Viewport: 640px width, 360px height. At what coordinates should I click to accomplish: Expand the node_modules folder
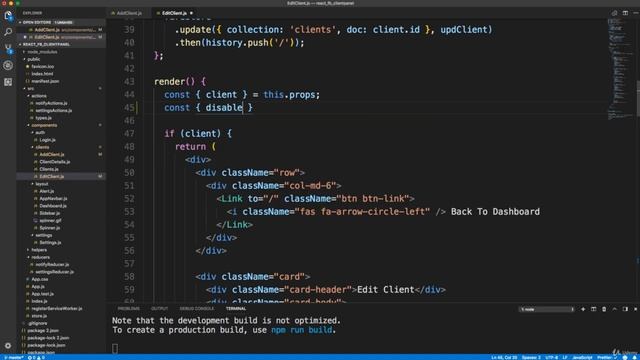point(42,52)
